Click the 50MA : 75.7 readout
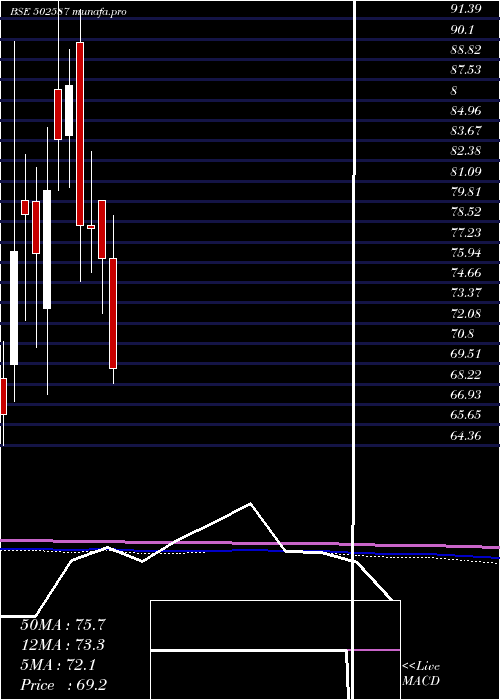 point(62,625)
